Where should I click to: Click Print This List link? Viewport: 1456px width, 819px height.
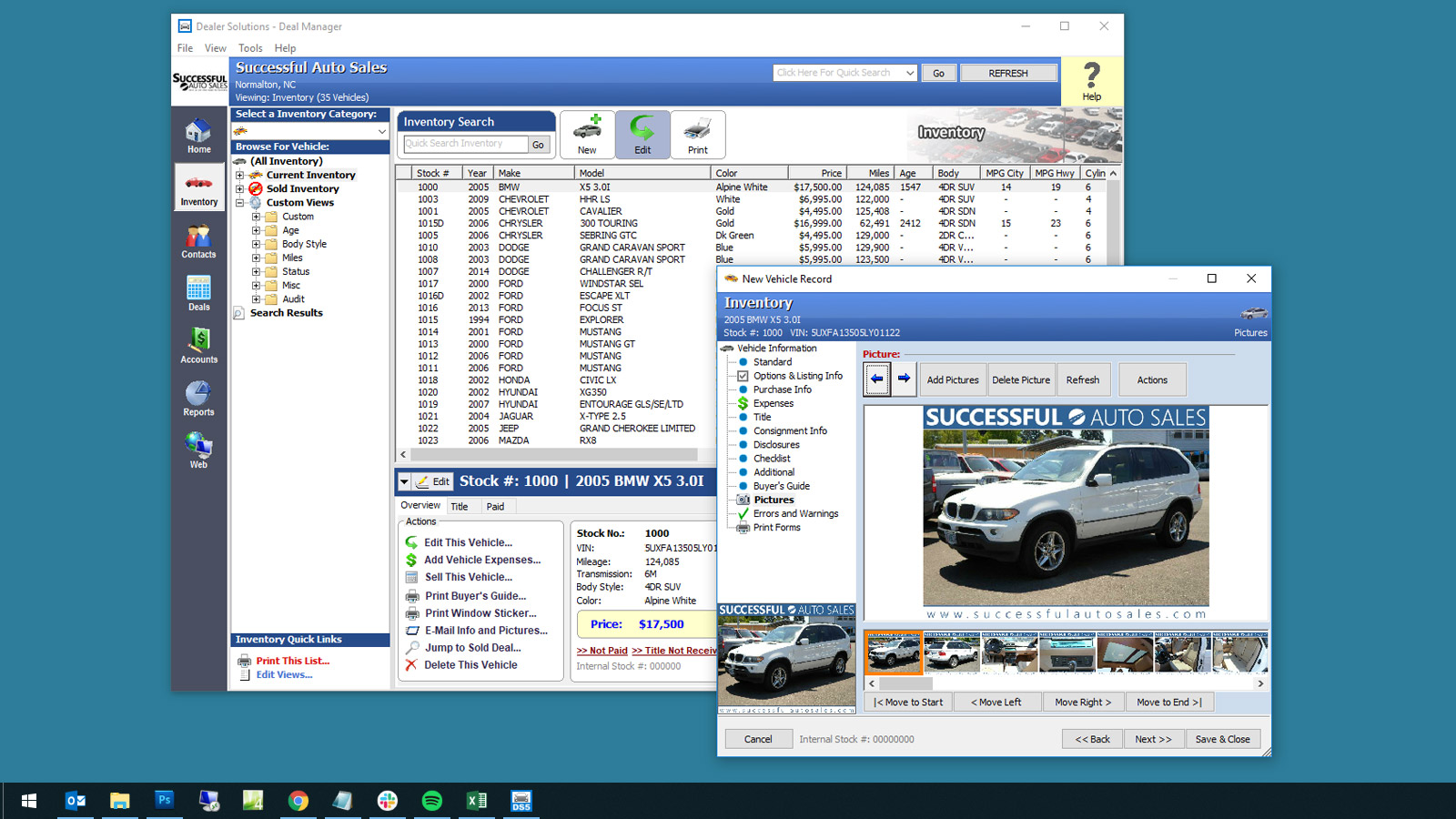[292, 661]
